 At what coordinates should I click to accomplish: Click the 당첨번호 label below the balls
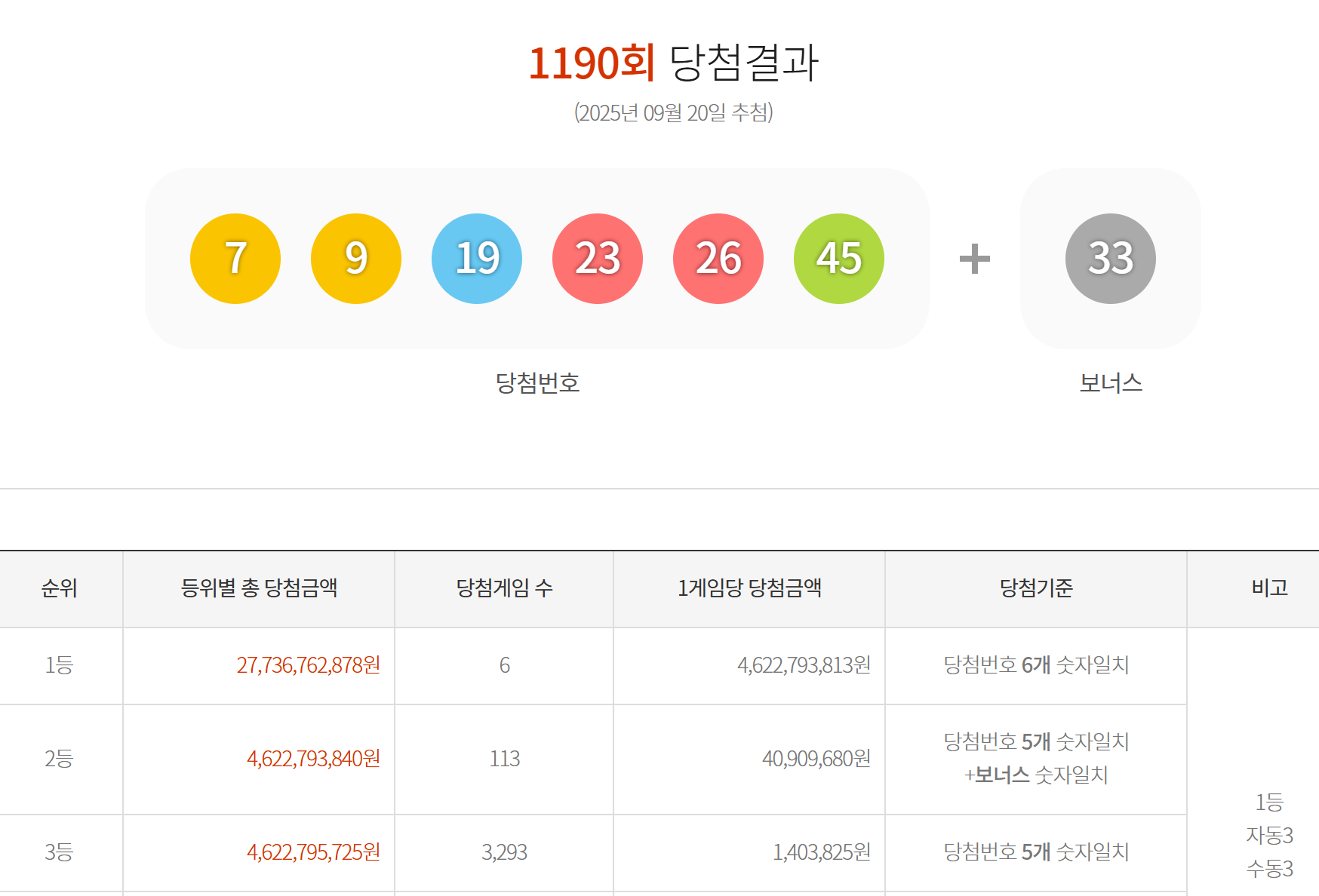pos(537,383)
